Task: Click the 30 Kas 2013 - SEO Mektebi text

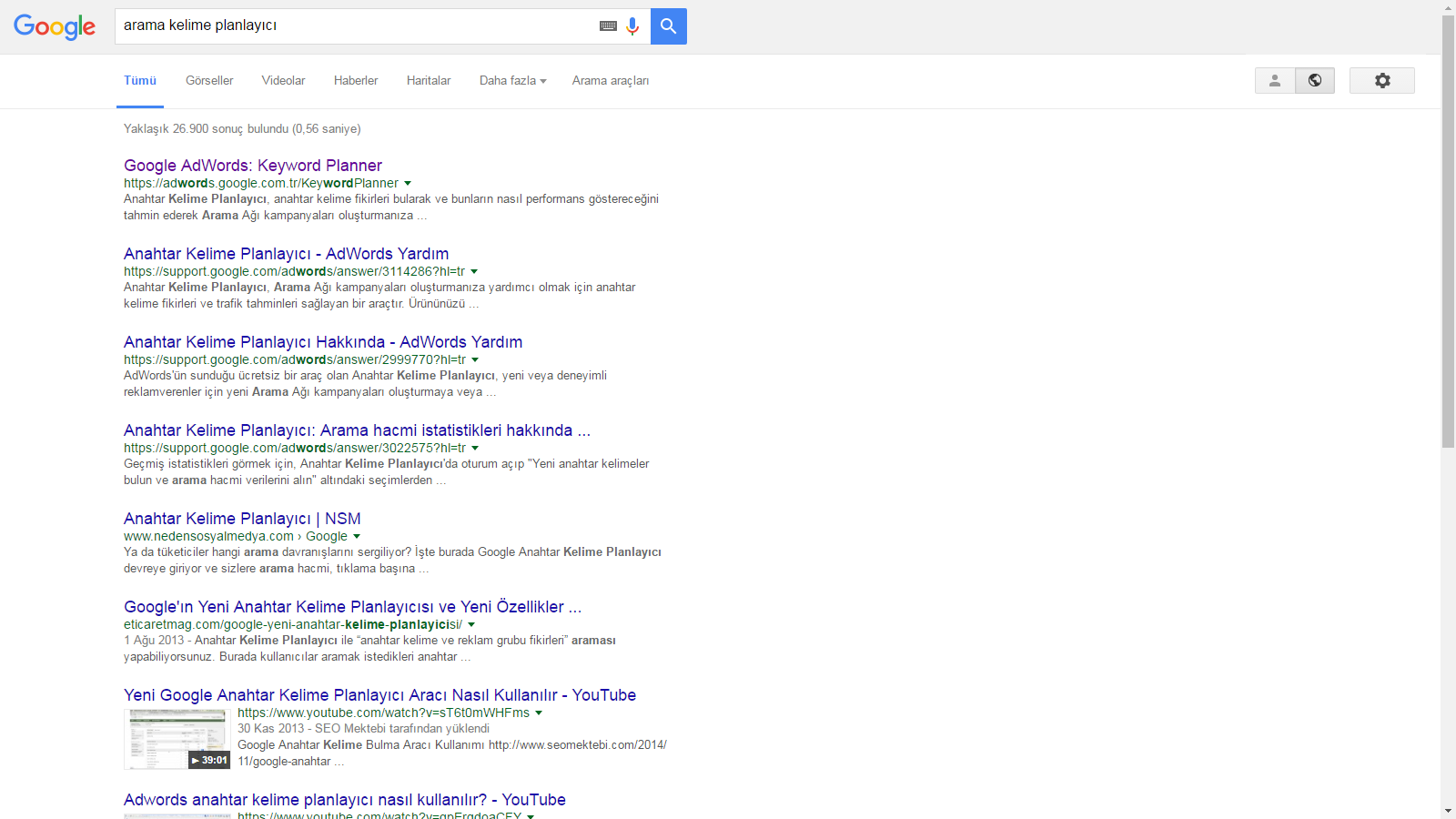Action: pyautogui.click(x=363, y=728)
